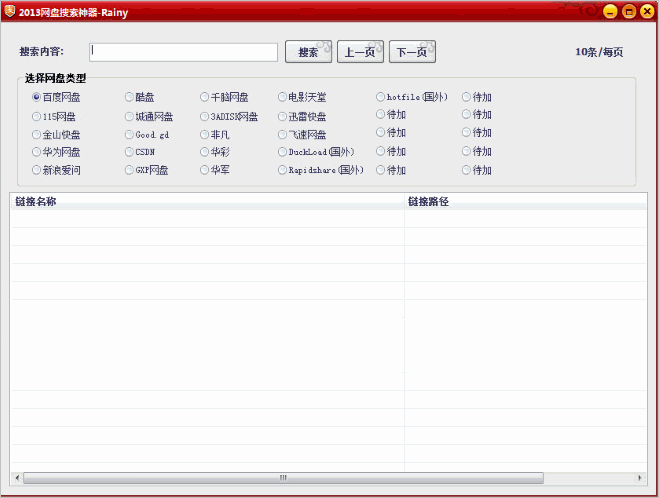
Task: Minimize the 网盘搜索神器 window
Action: pyautogui.click(x=610, y=11)
